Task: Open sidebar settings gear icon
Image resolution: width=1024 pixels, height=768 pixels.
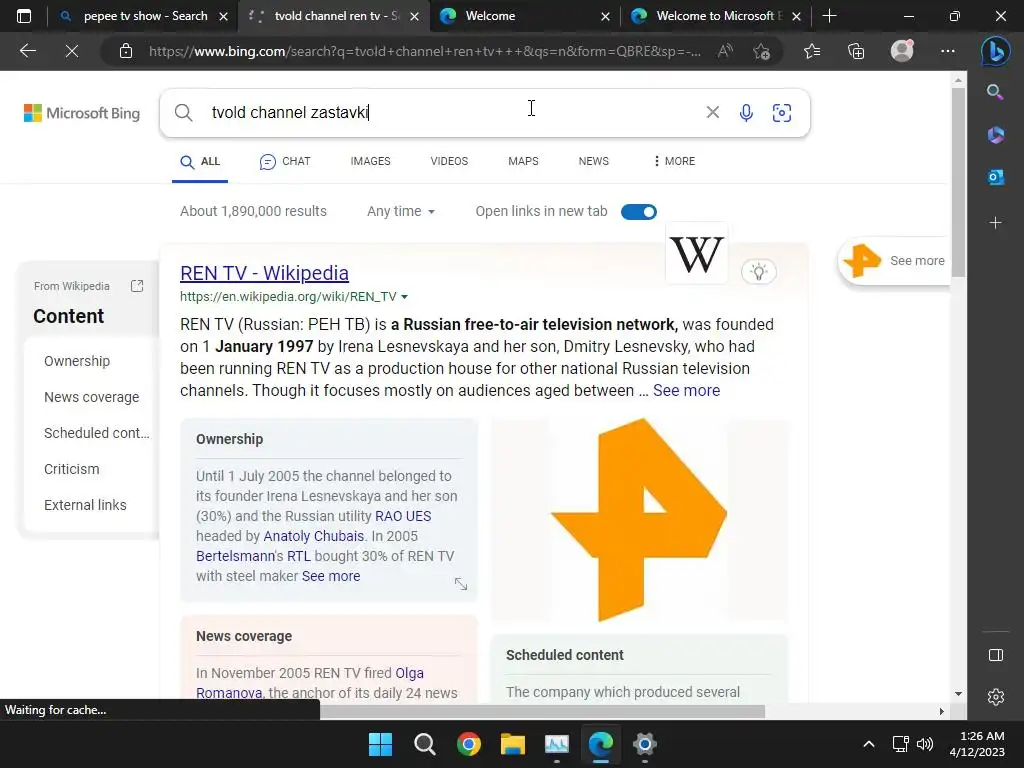Action: [x=995, y=697]
